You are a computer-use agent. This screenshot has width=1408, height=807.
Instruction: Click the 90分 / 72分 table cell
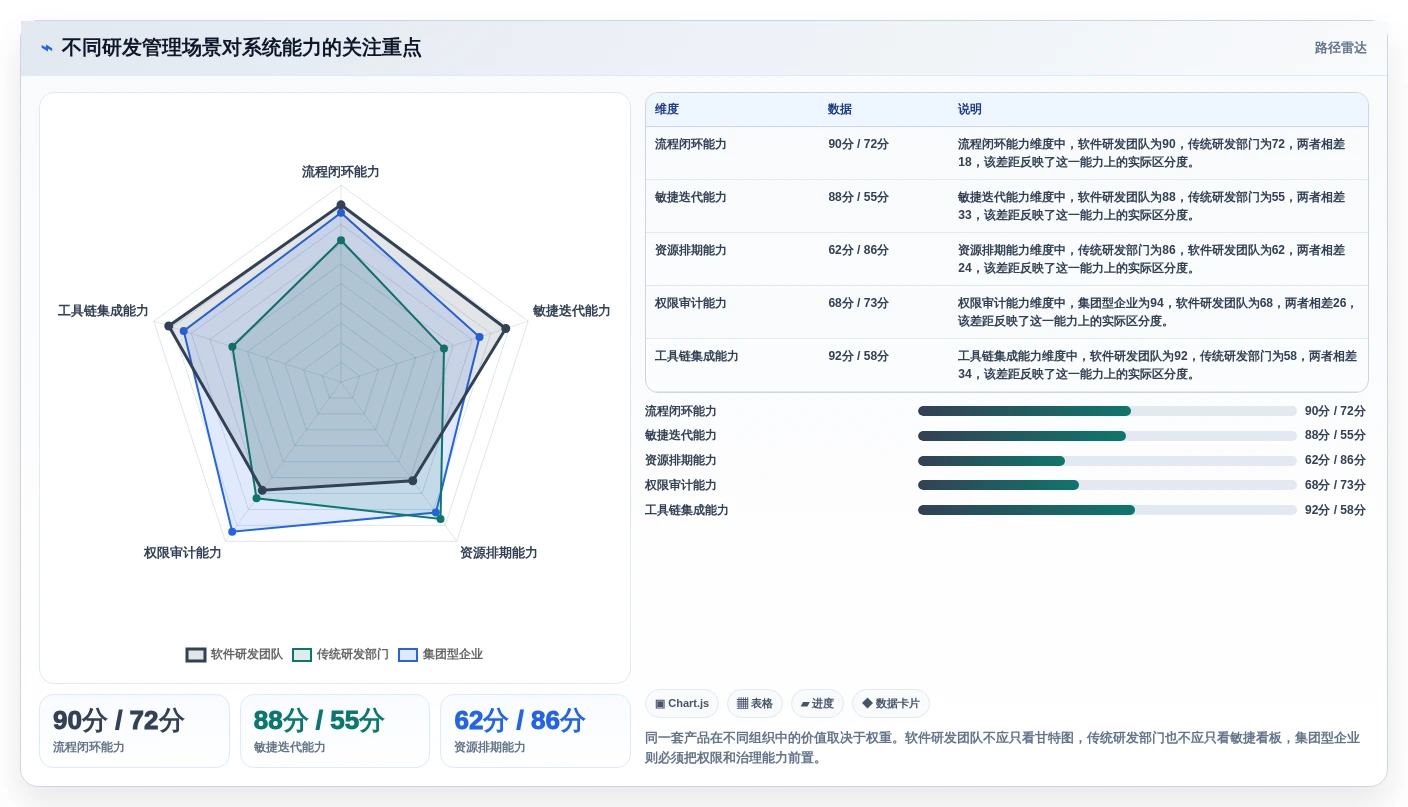tap(858, 144)
